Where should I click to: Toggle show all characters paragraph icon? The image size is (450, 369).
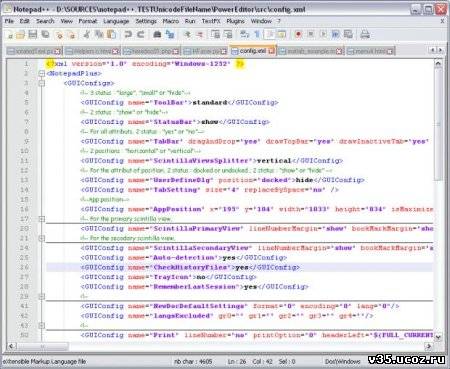coord(257,34)
